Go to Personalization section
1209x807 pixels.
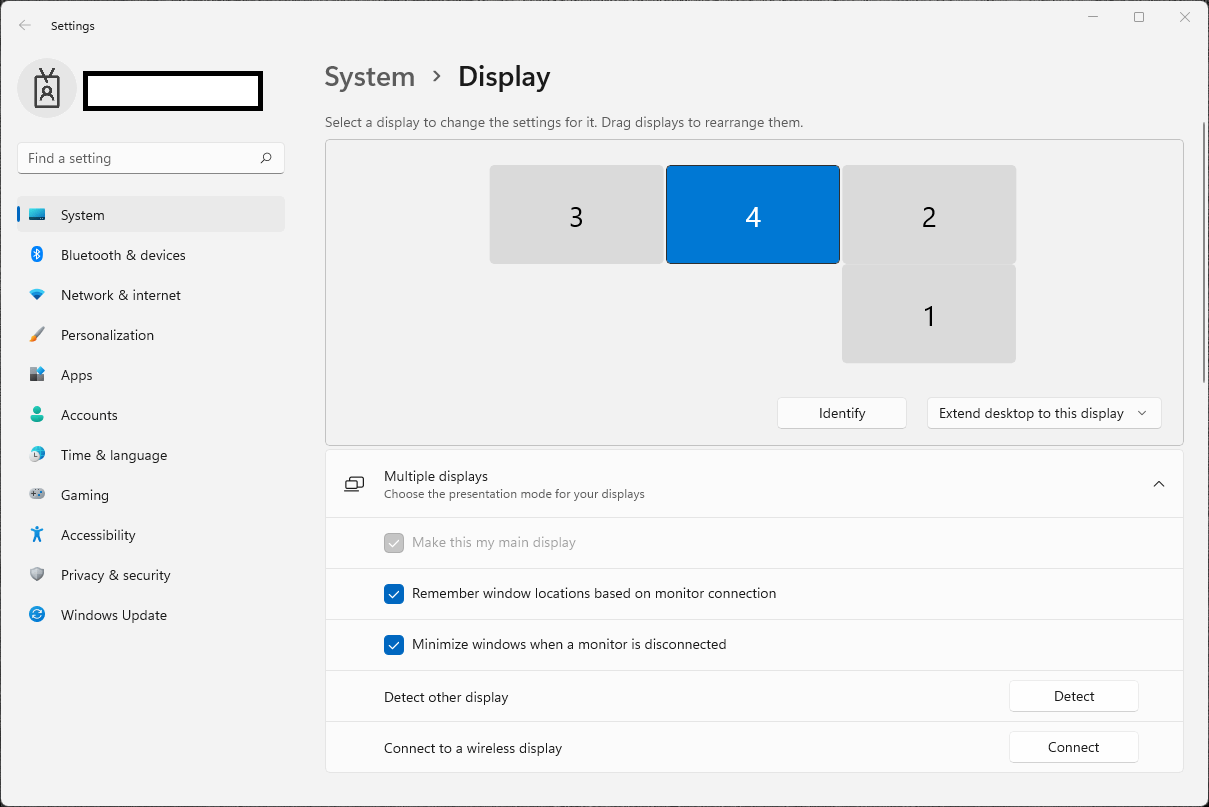click(x=151, y=335)
